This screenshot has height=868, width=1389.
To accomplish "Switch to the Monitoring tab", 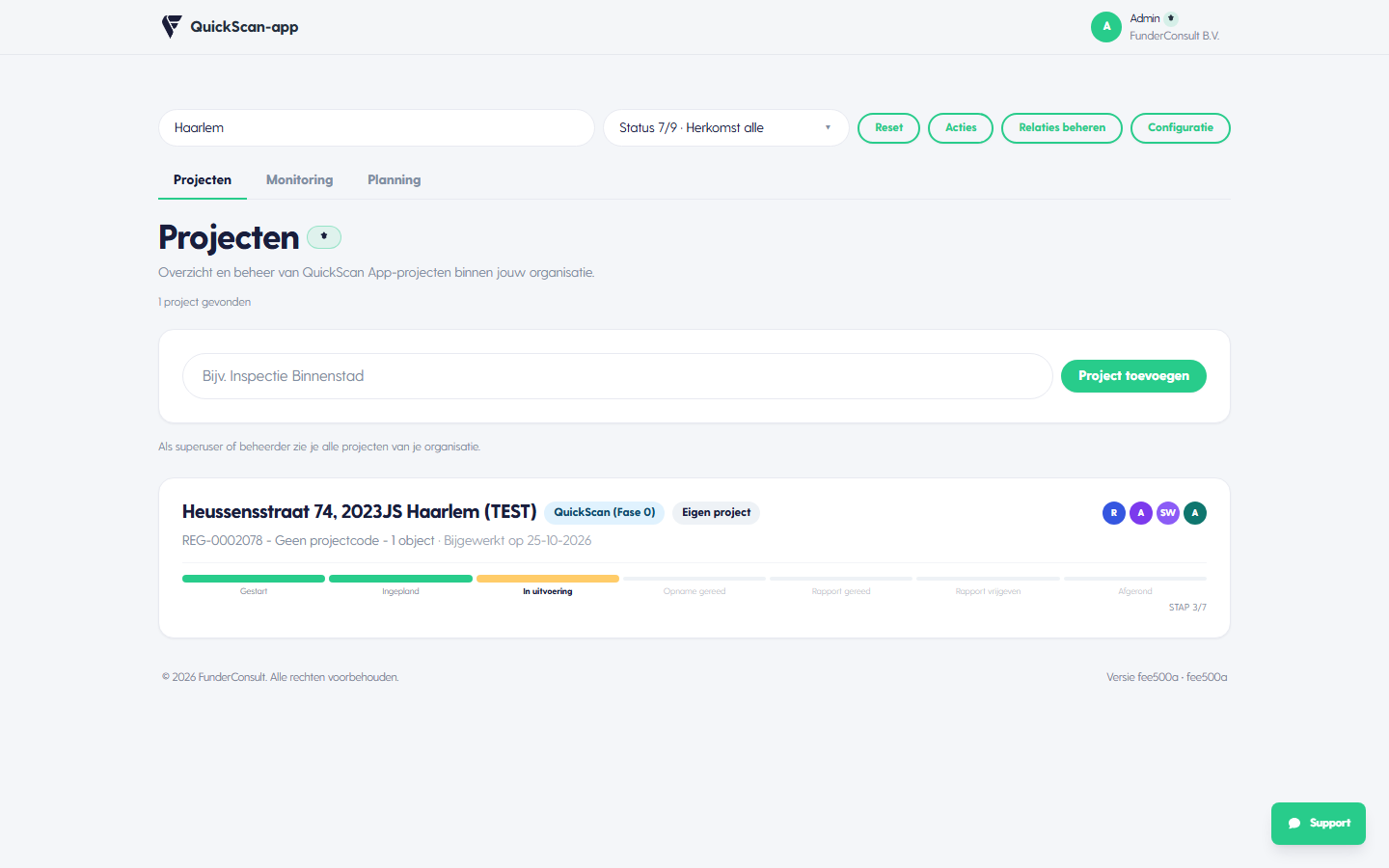I will click(300, 180).
